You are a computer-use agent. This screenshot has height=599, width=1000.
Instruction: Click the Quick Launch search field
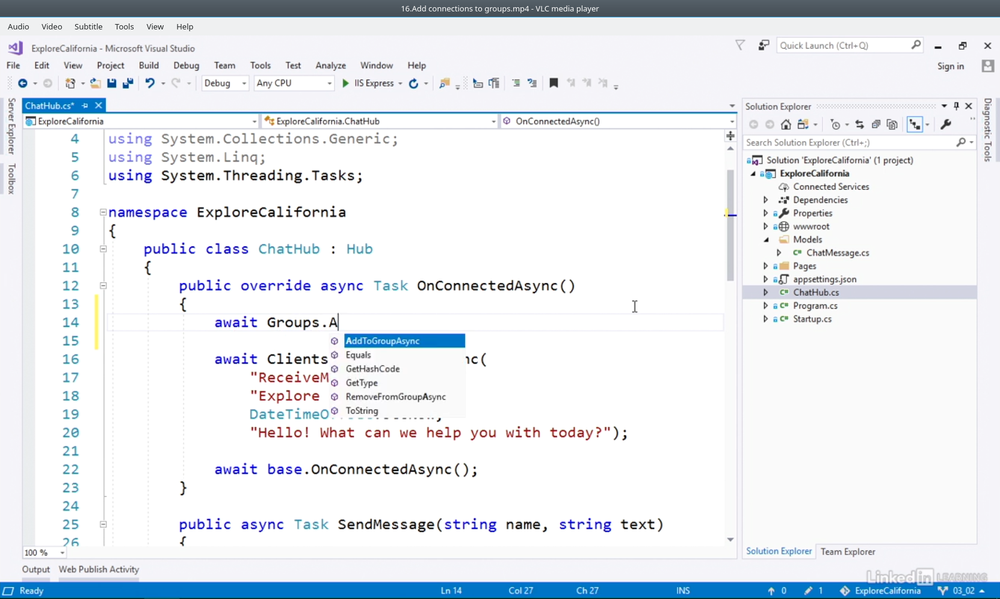(x=849, y=45)
